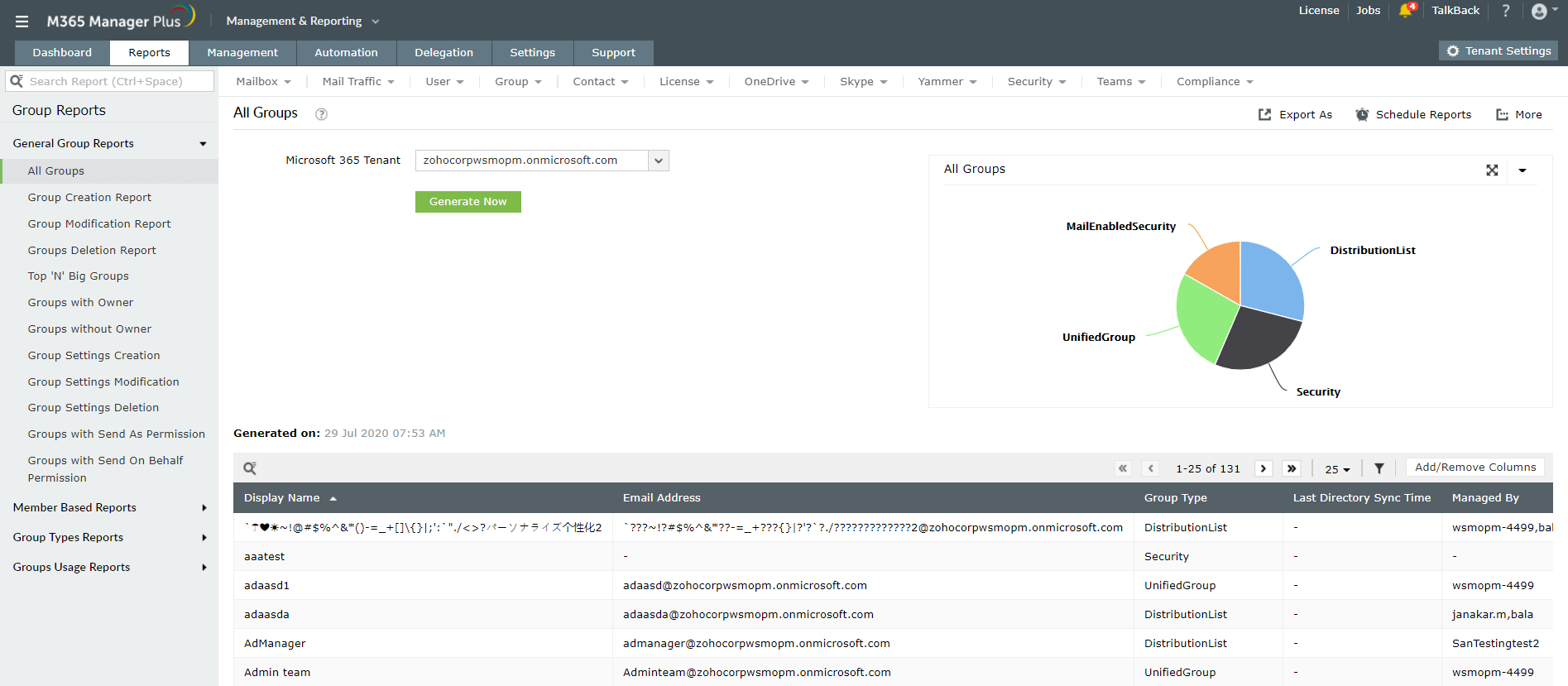
Task: Switch to the Settings tab
Action: point(532,52)
